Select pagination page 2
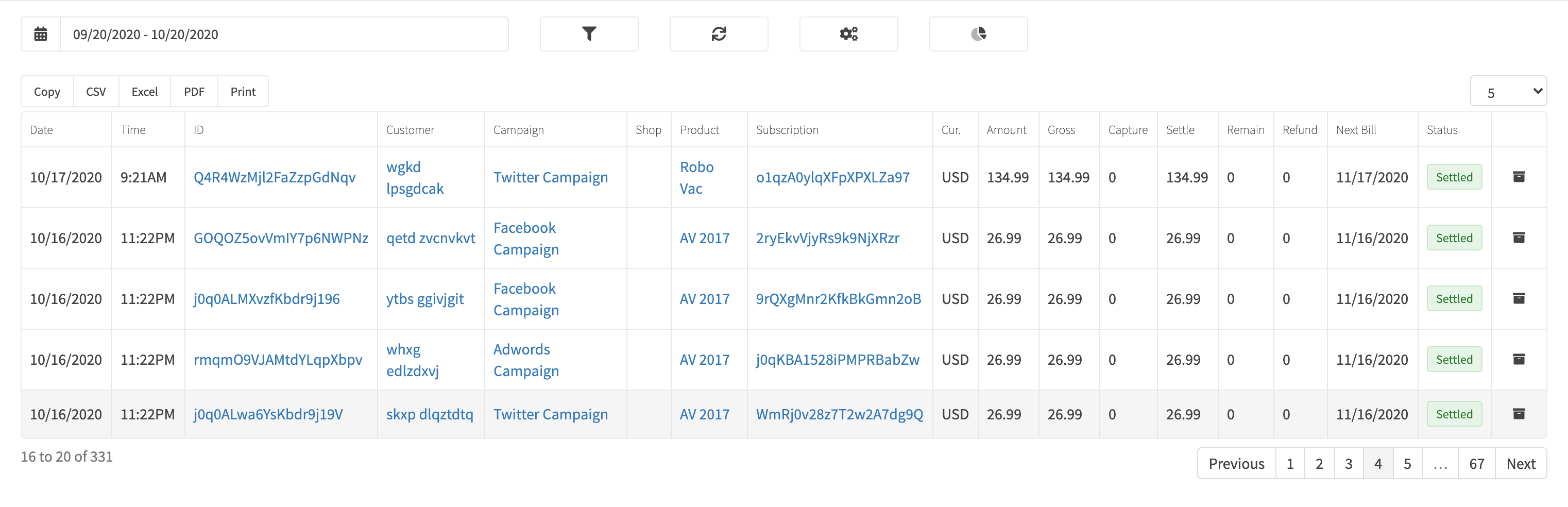 [1319, 464]
